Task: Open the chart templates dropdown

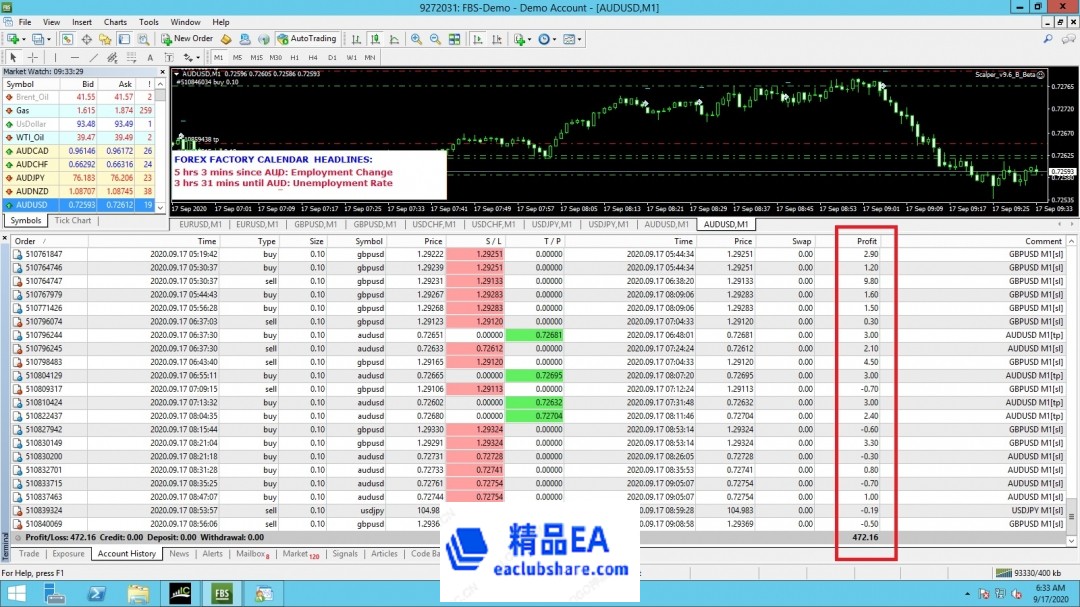Action: [x=572, y=39]
